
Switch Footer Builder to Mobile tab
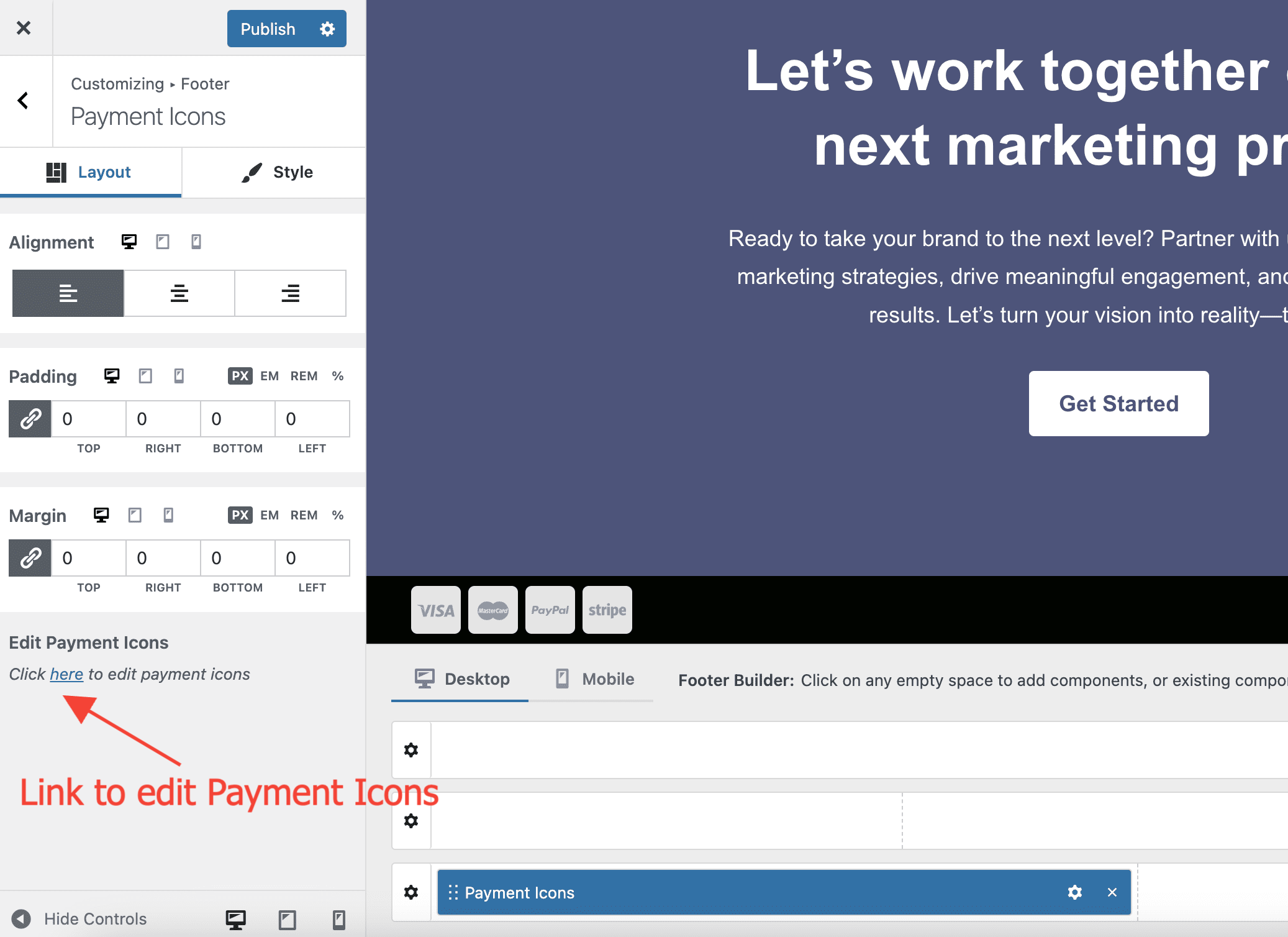pyautogui.click(x=595, y=679)
